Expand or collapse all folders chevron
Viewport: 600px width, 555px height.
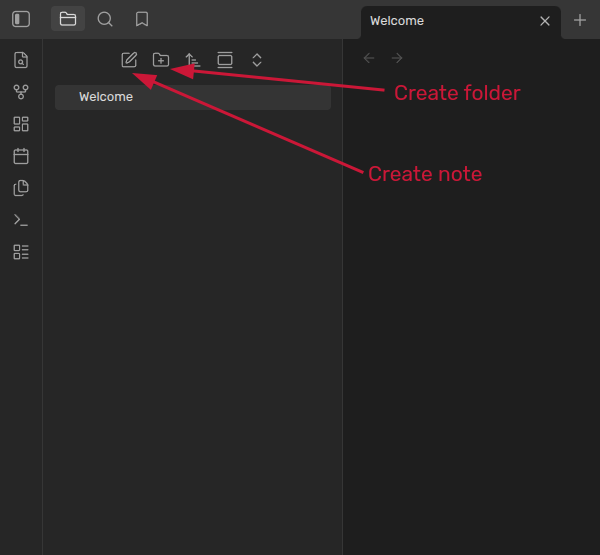coord(257,60)
